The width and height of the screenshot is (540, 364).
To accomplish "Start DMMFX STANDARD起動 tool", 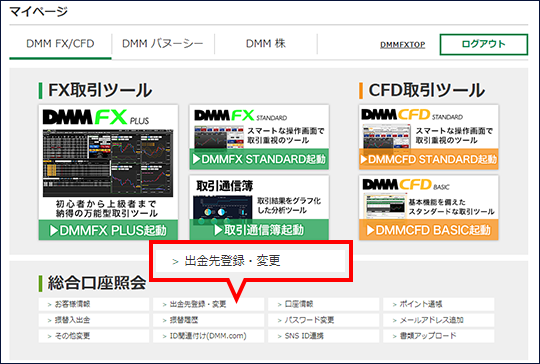I will [x=259, y=159].
